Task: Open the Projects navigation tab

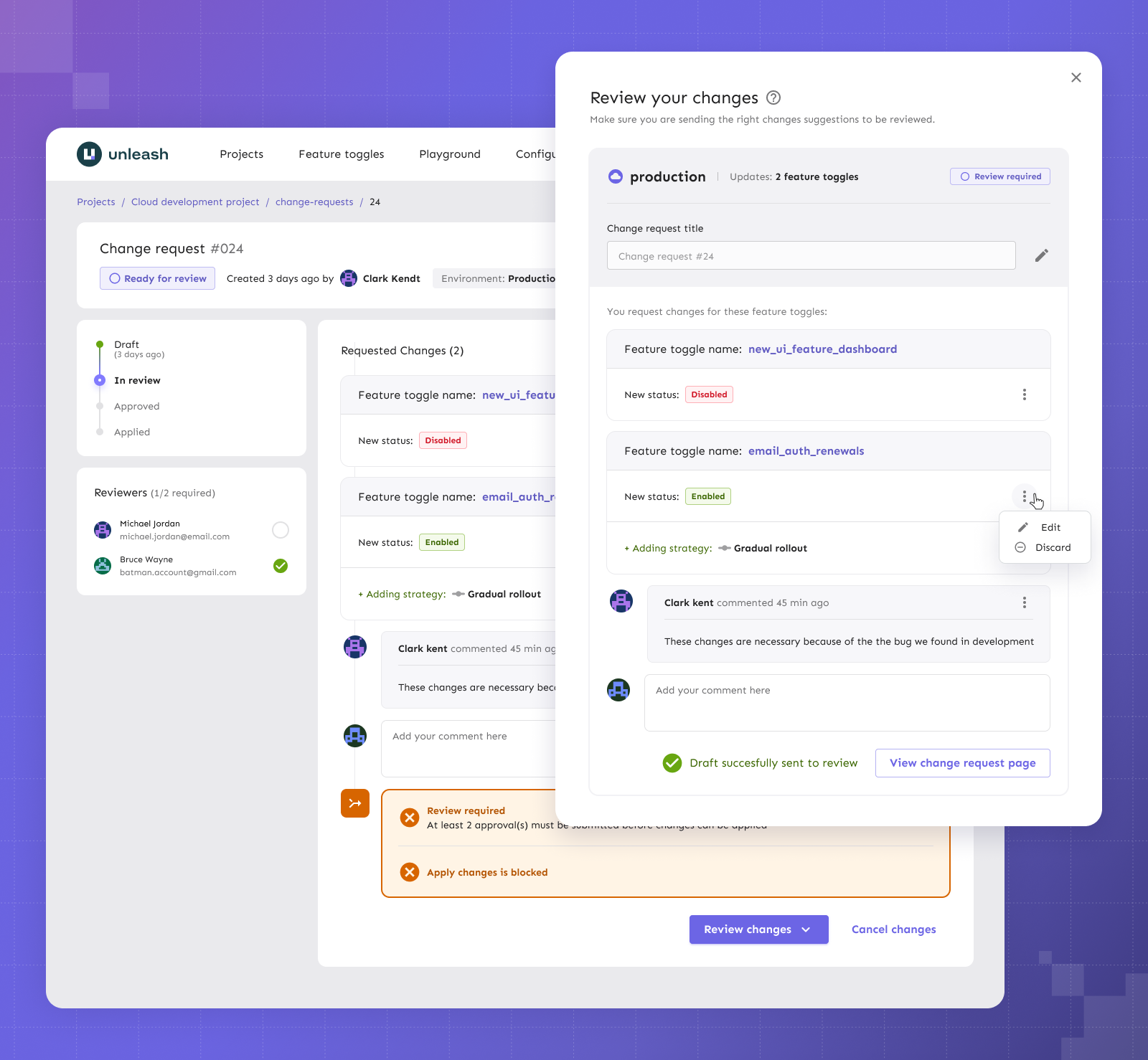Action: point(242,154)
